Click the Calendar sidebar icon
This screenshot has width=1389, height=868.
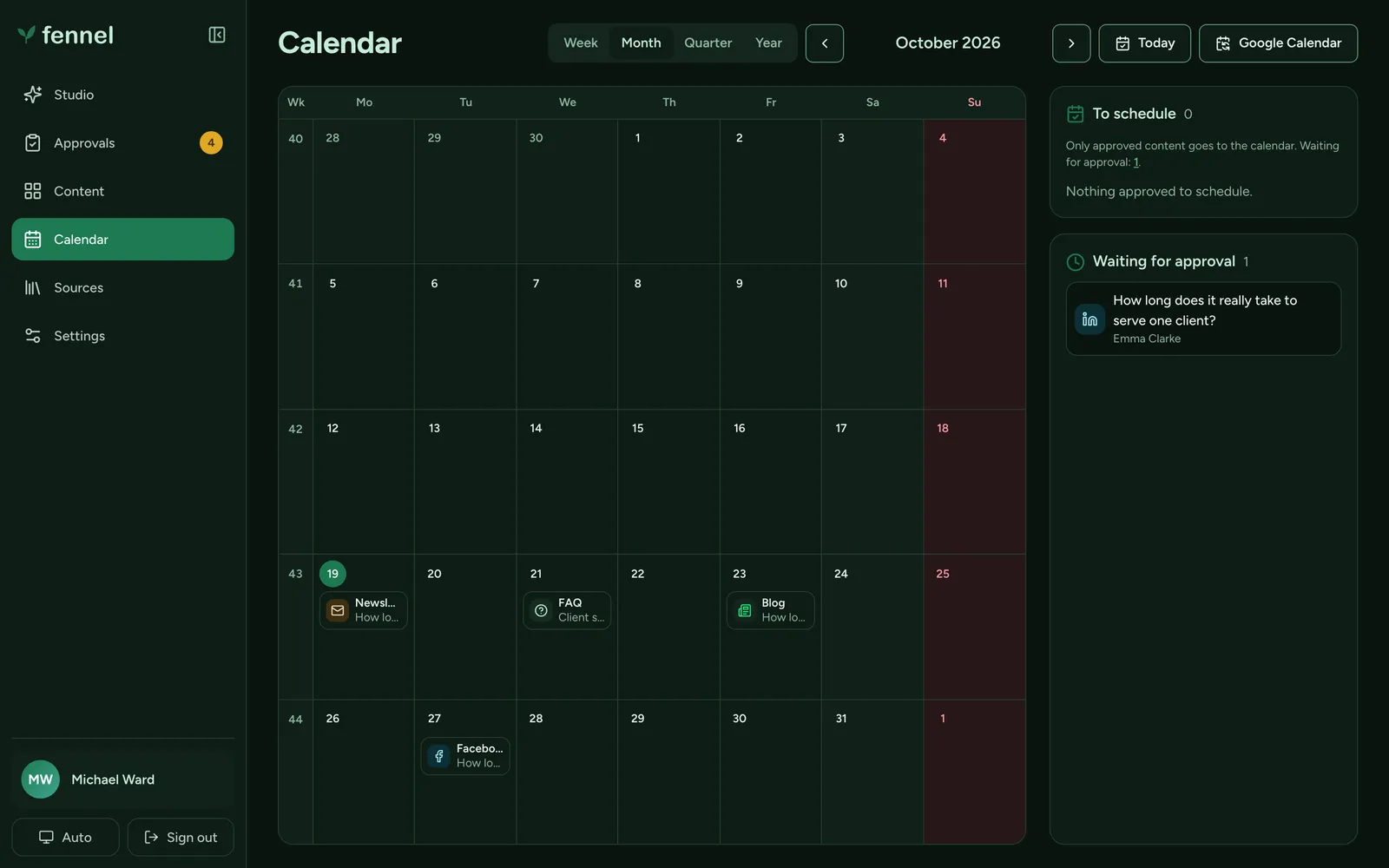pyautogui.click(x=33, y=240)
